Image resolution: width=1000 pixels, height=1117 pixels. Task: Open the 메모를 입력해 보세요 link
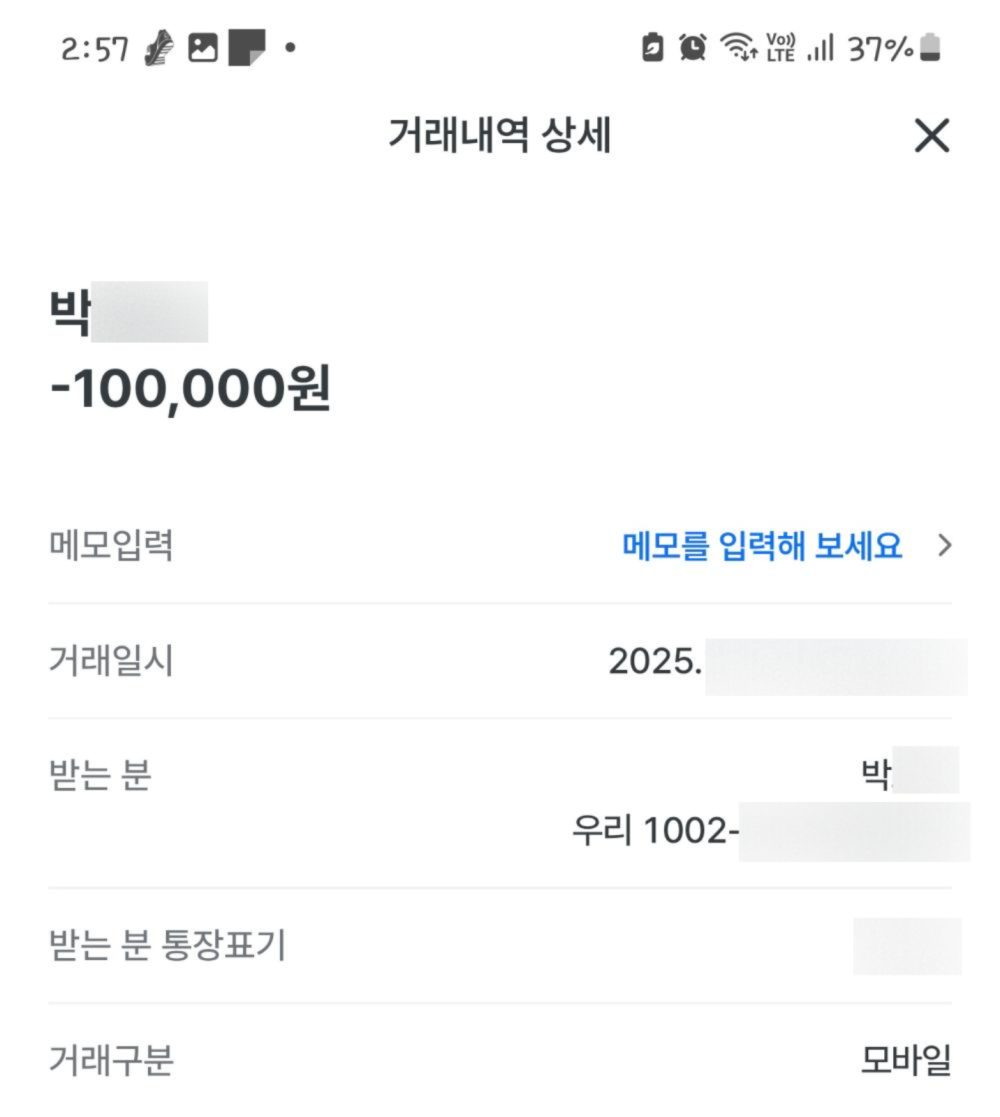click(x=762, y=546)
